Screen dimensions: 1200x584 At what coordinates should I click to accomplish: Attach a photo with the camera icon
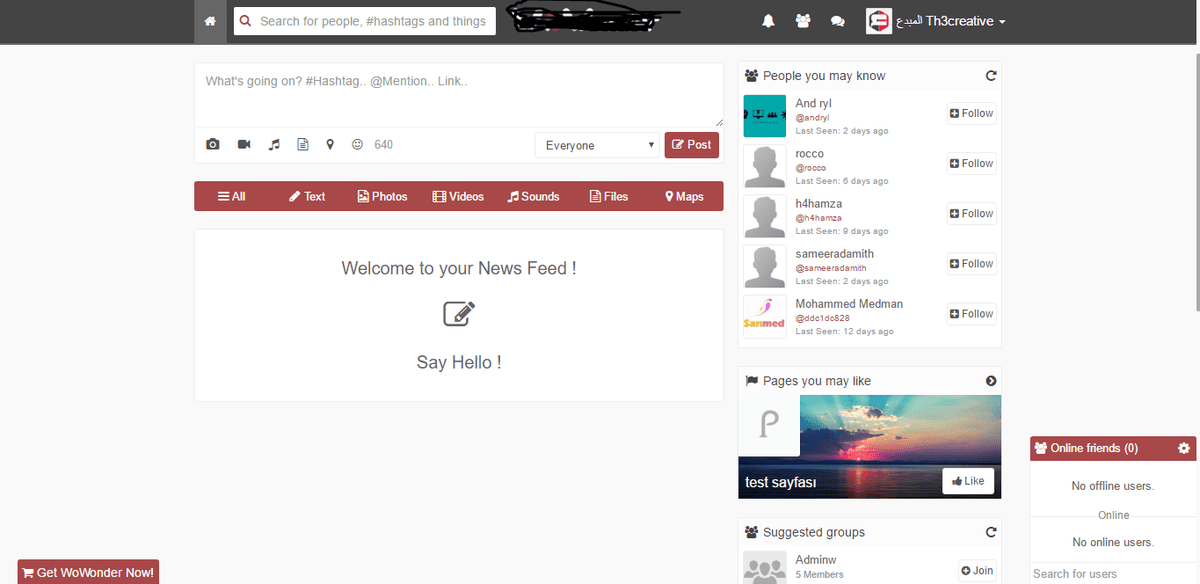click(x=213, y=145)
